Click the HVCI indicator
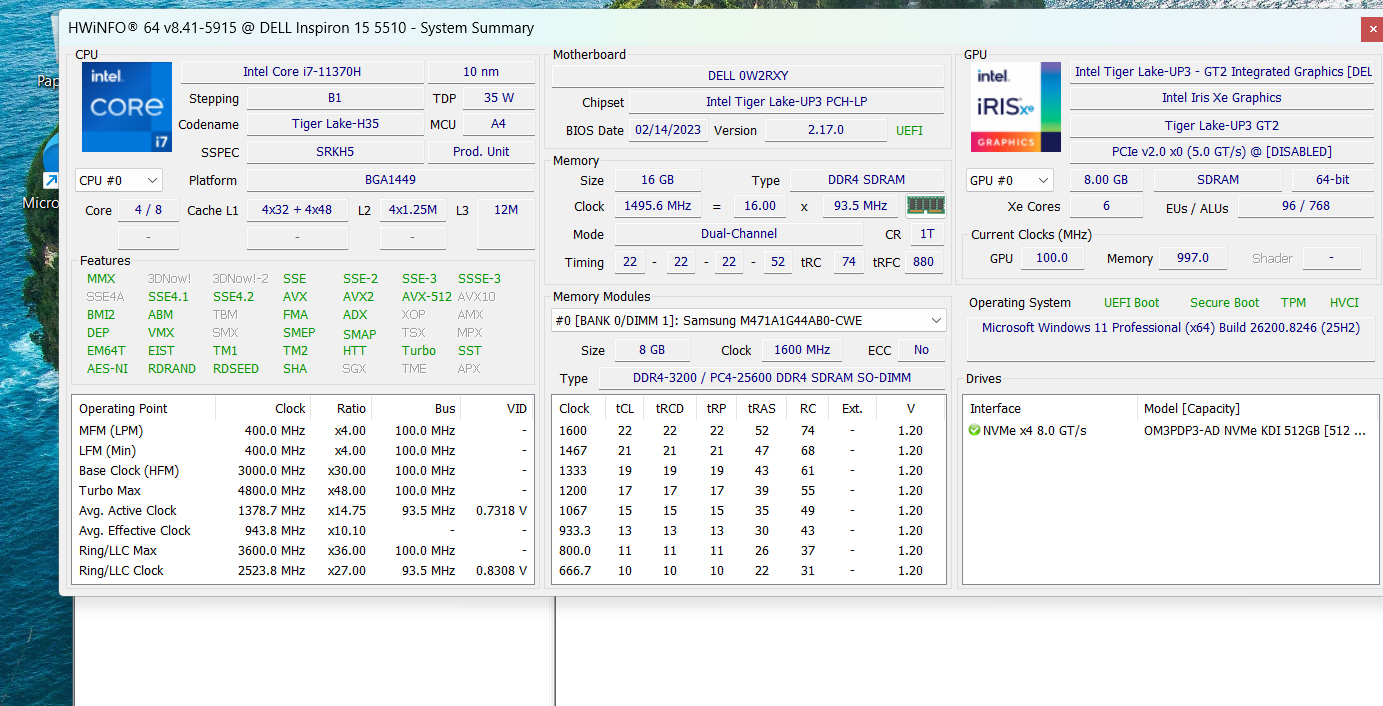This screenshot has height=706, width=1383. coord(1344,303)
